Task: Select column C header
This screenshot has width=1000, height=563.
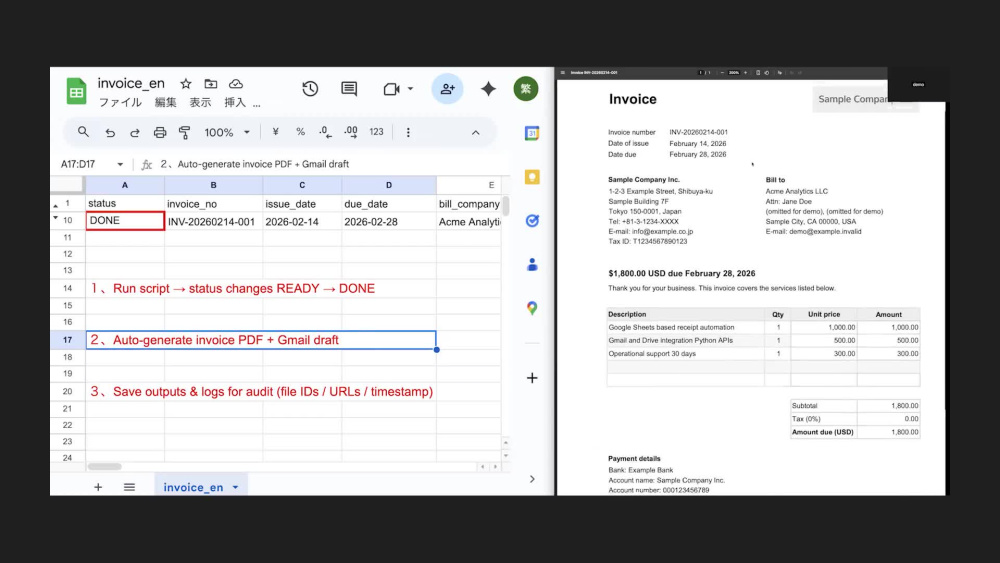Action: click(302, 185)
